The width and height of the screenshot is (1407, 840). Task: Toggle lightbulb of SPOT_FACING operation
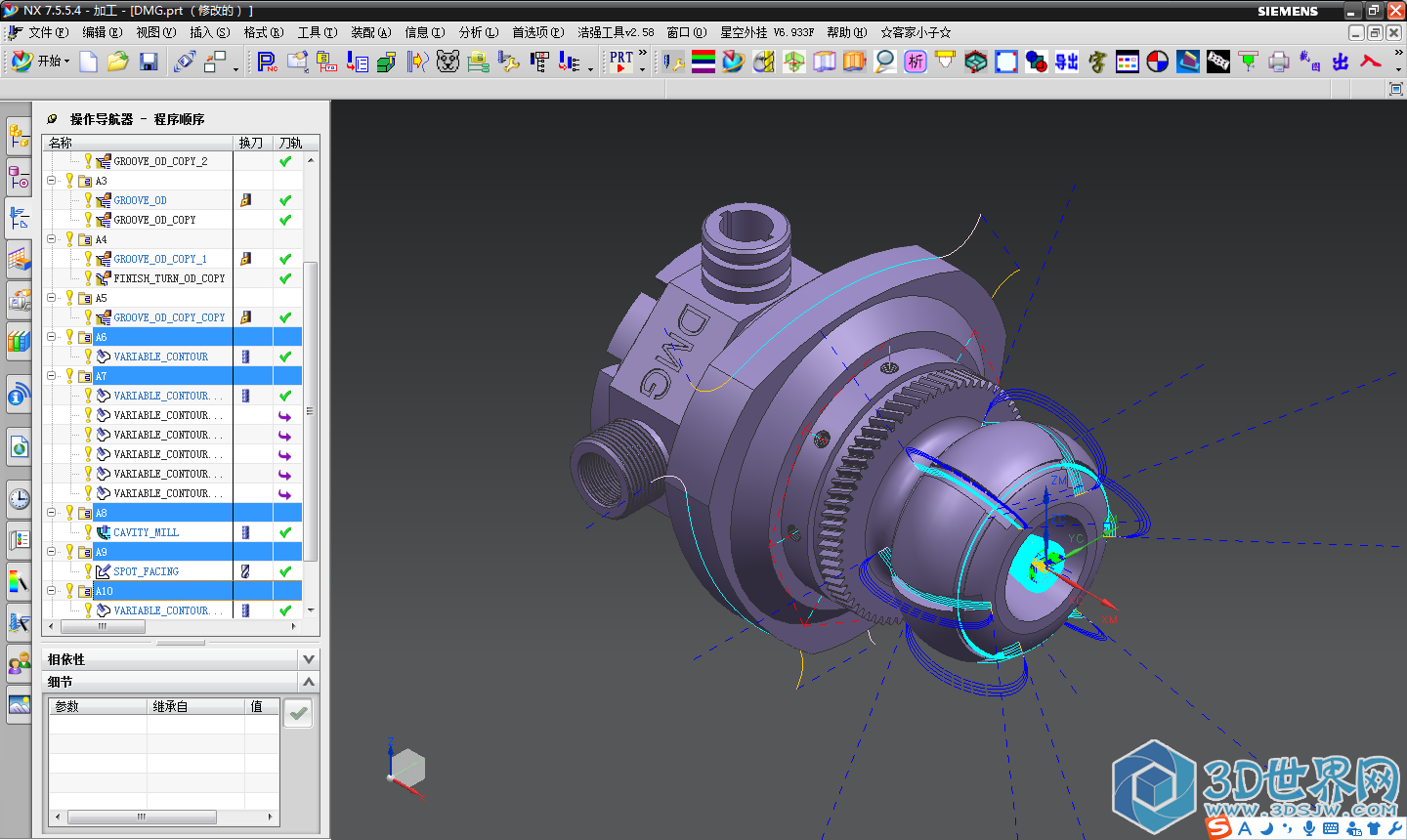pyautogui.click(x=88, y=570)
